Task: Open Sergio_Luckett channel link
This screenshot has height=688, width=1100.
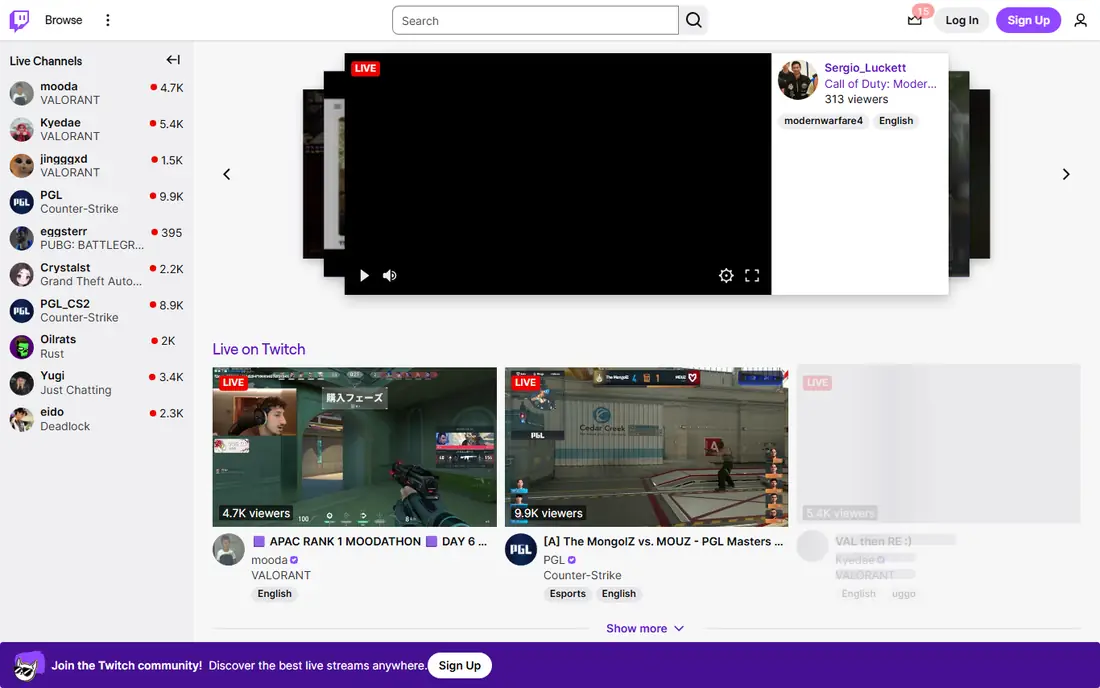Action: (x=865, y=68)
